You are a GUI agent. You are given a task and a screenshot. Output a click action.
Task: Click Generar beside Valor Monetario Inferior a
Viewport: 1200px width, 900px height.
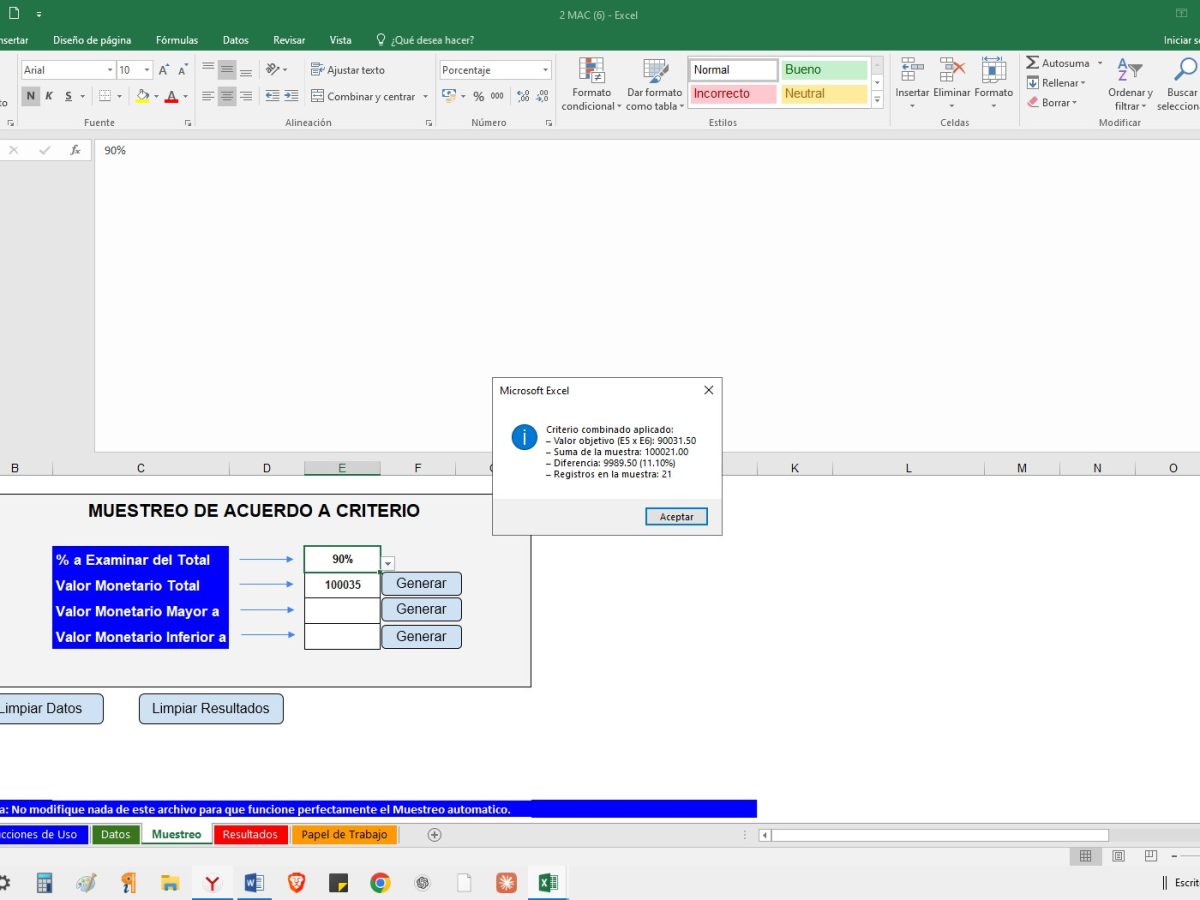click(x=421, y=636)
